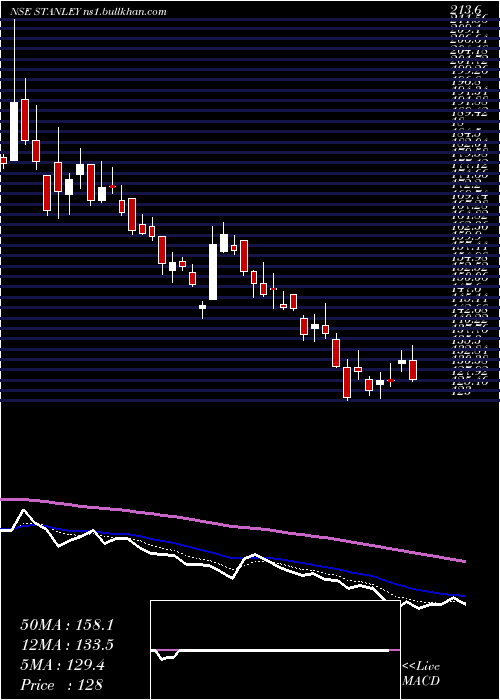Click the Price : 128 label
Image resolution: width=500 pixels, height=700 pixels.
(x=62, y=685)
